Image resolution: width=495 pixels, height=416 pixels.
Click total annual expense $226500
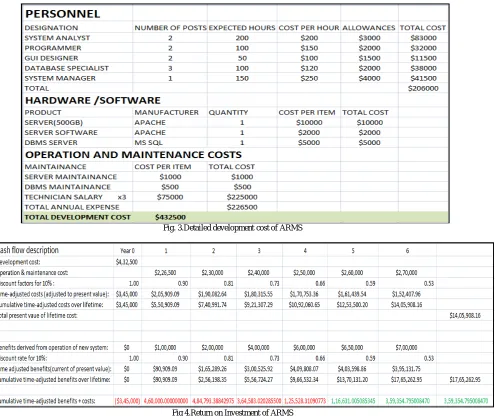click(242, 207)
